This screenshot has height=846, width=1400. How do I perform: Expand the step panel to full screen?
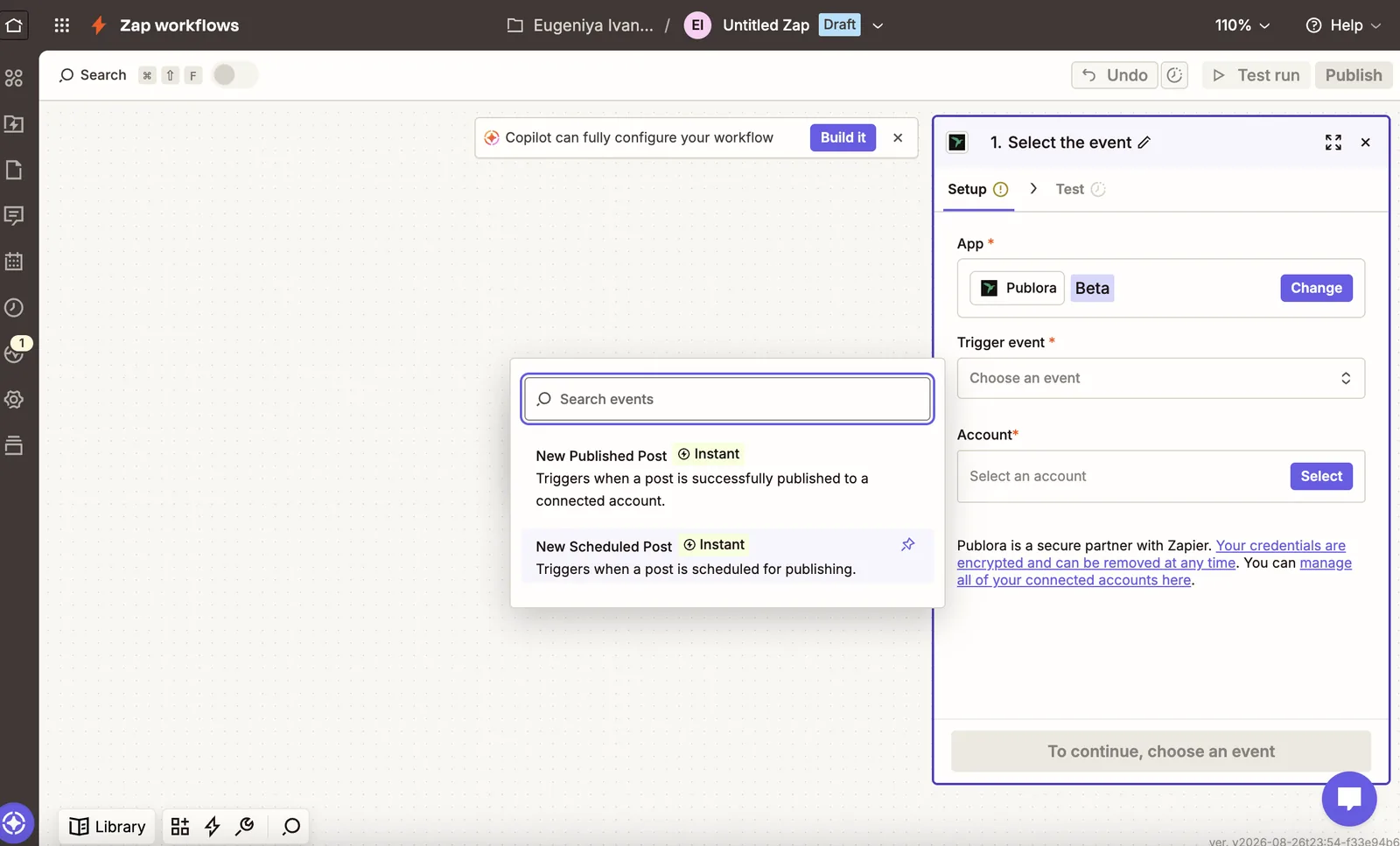pos(1333,143)
